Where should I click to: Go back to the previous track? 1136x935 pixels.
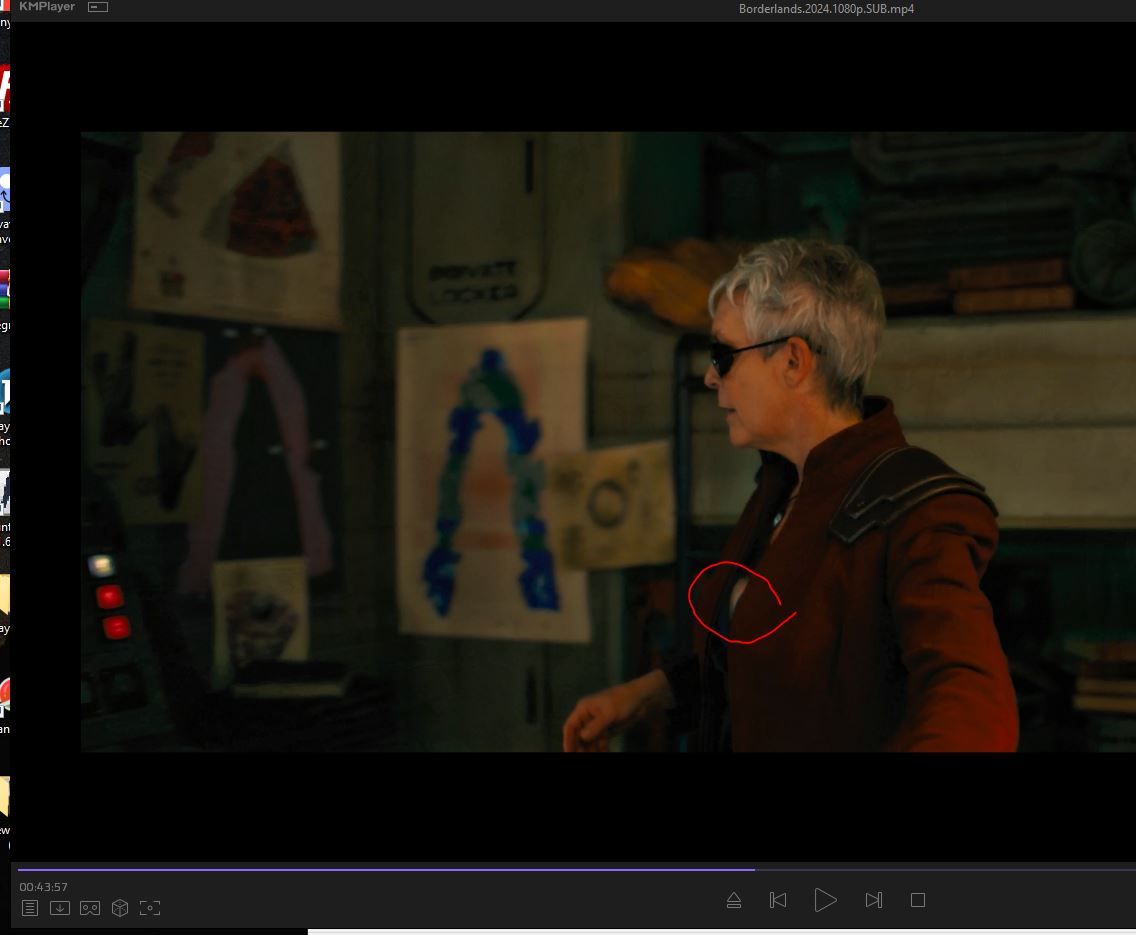tap(778, 900)
